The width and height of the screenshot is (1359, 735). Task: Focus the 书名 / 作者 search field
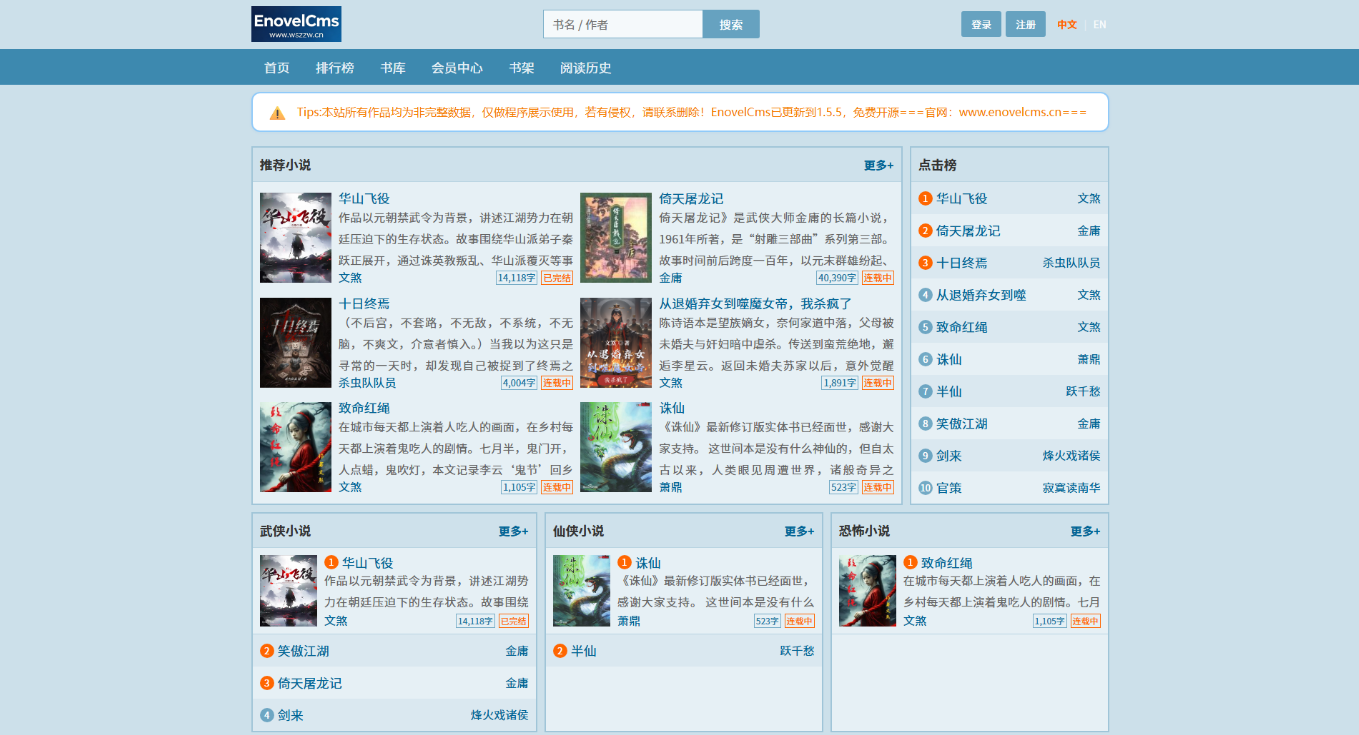coord(623,24)
